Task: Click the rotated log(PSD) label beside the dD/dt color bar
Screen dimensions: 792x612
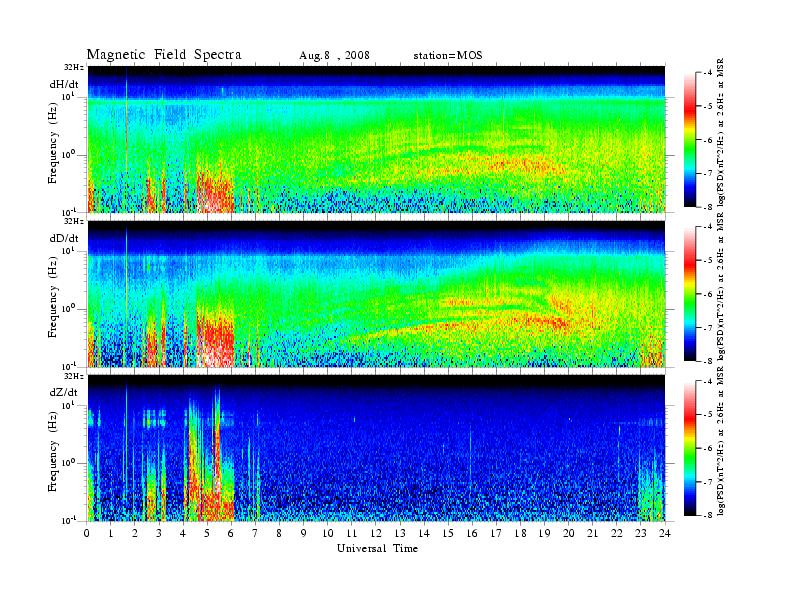Action: (x=721, y=286)
